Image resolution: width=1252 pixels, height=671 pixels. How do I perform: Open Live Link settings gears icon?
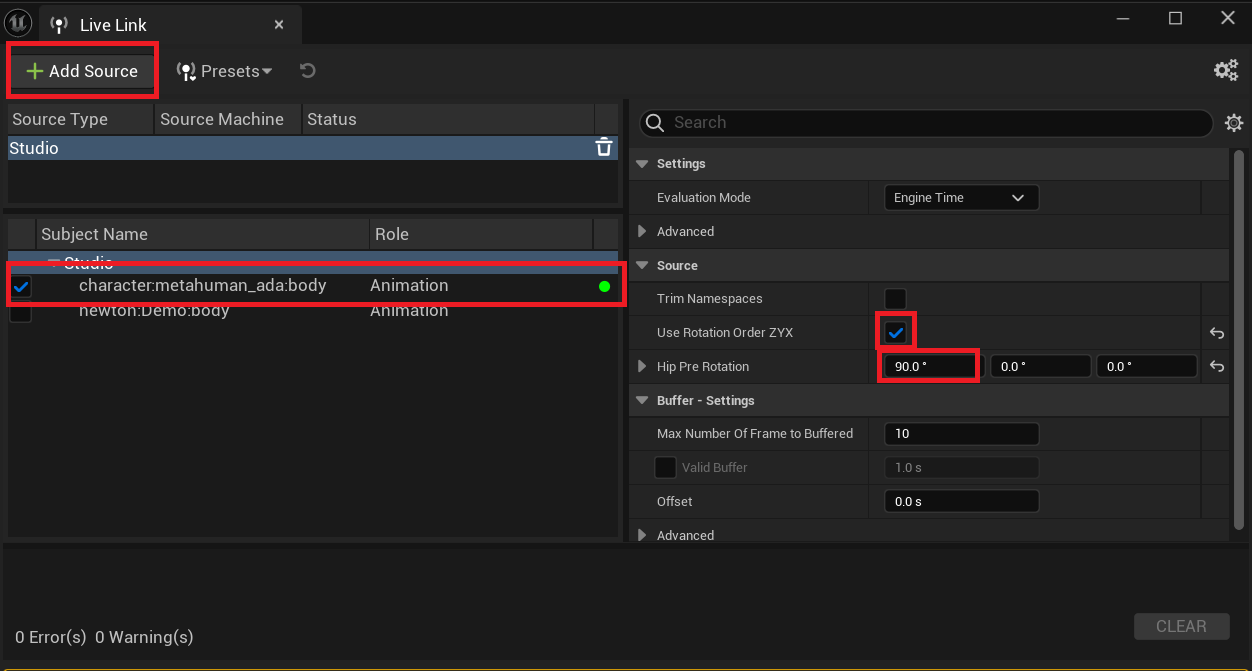click(1226, 70)
